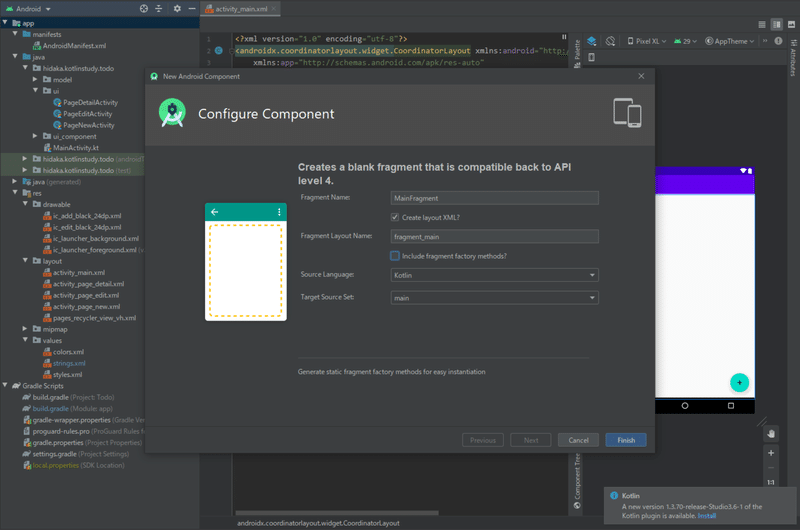Screen dimensions: 800x530
Task: Collapse all in project panel toolbar
Action: (x=159, y=9)
